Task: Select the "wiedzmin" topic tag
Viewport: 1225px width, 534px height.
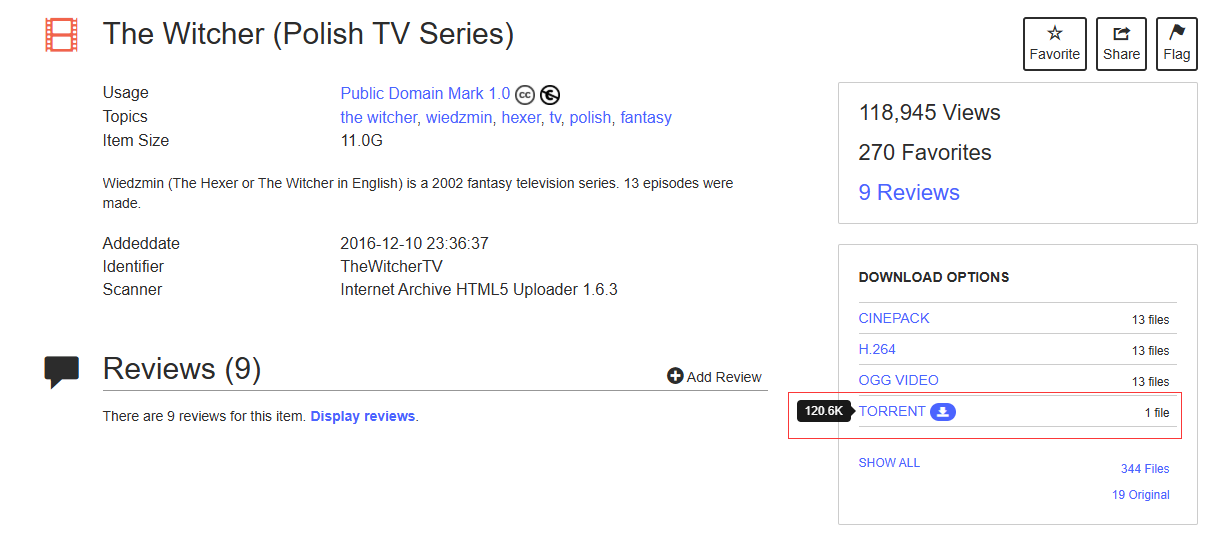Action: (459, 117)
